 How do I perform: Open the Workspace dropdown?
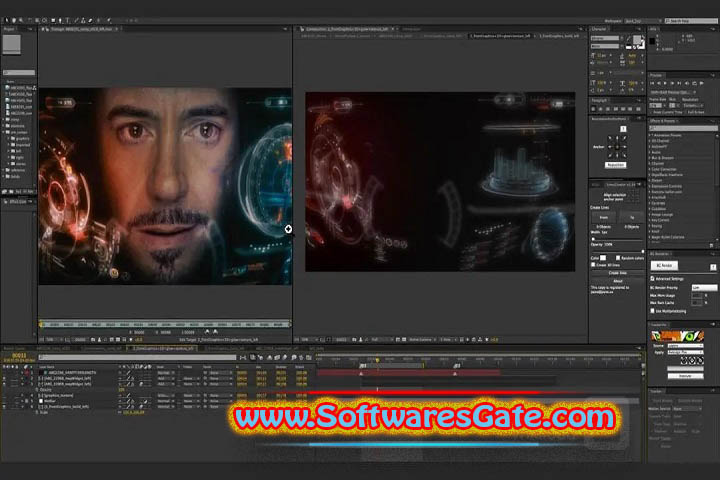pyautogui.click(x=643, y=21)
